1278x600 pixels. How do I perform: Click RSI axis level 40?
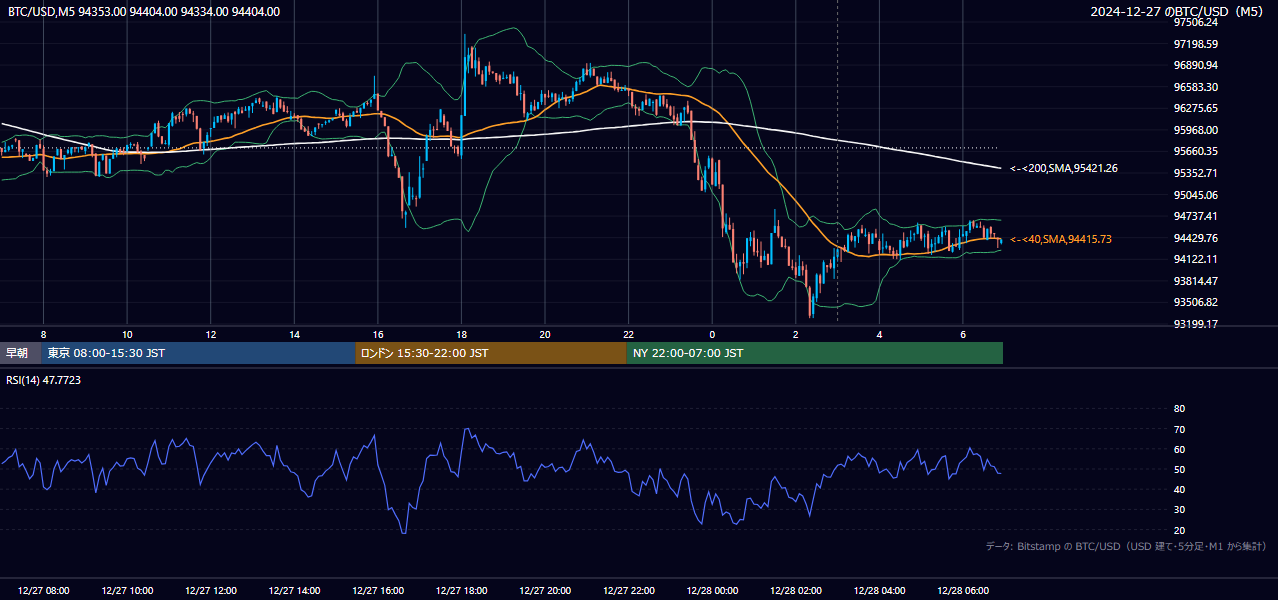[1179, 489]
